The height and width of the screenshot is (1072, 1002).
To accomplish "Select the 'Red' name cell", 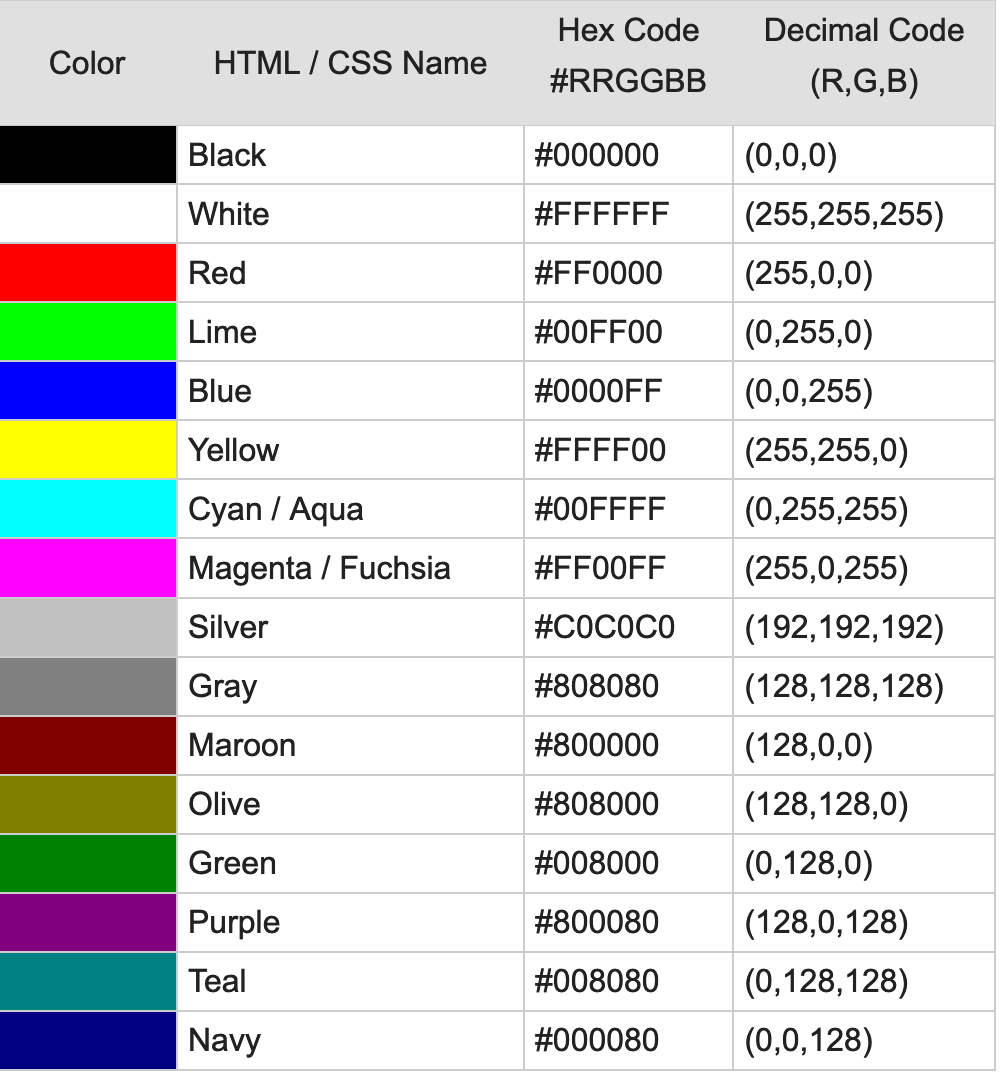I will point(350,273).
